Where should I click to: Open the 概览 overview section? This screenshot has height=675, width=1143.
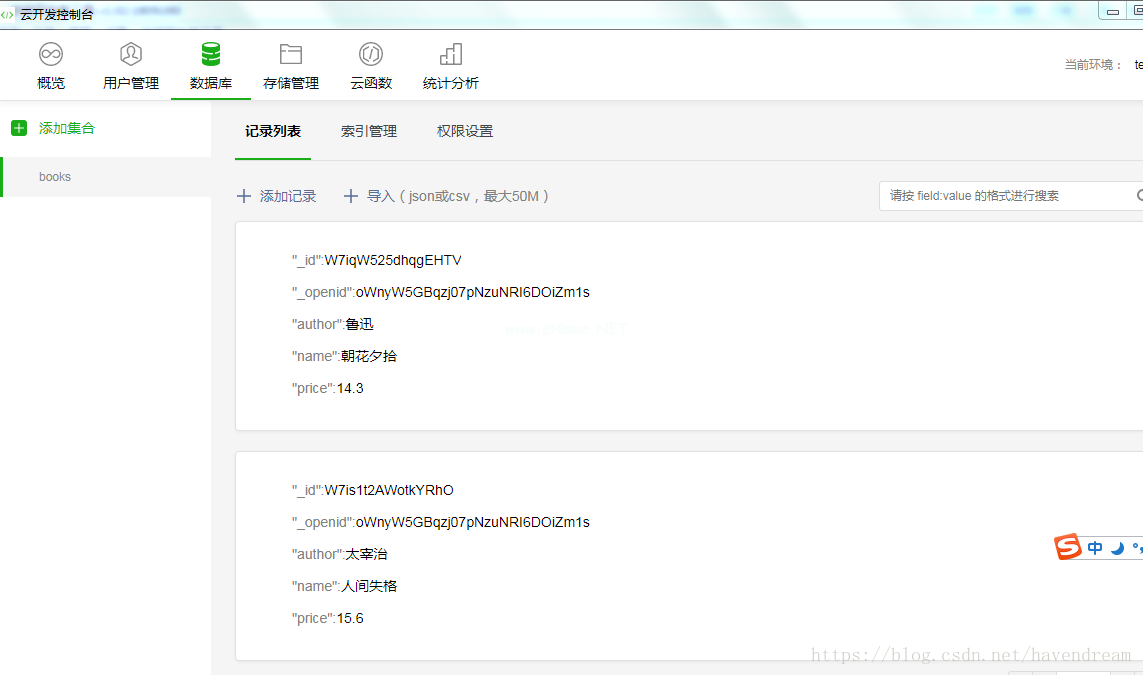pos(51,66)
